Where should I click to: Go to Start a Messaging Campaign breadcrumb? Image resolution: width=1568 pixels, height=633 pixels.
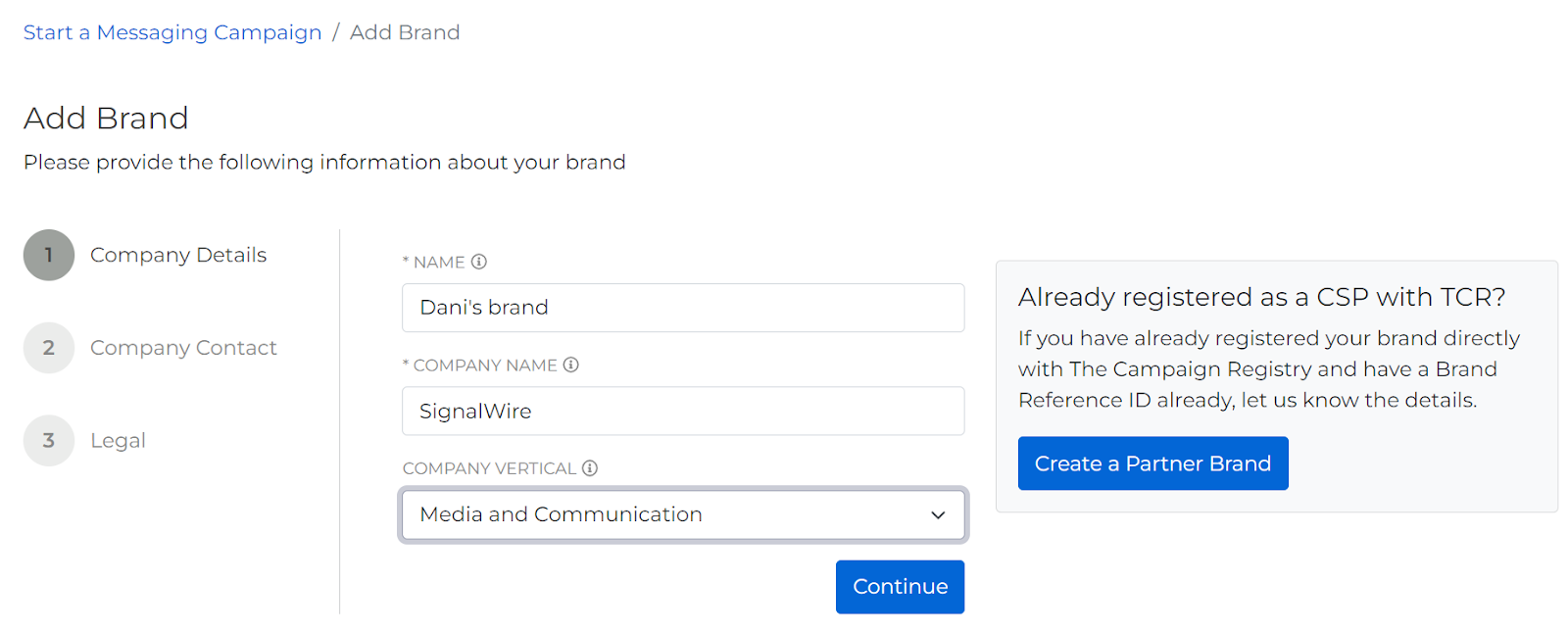tap(172, 32)
